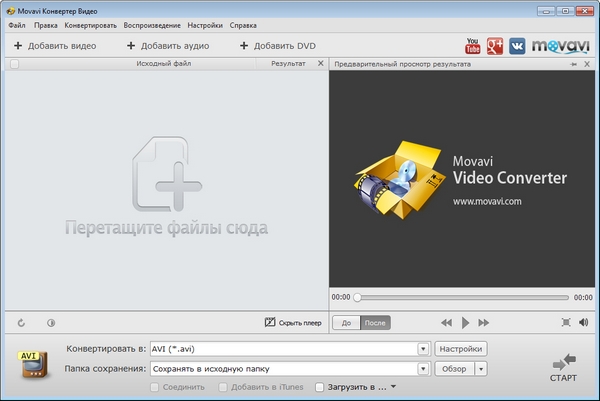
Task: Open the Папка сохранения folder dropdown
Action: click(x=424, y=369)
